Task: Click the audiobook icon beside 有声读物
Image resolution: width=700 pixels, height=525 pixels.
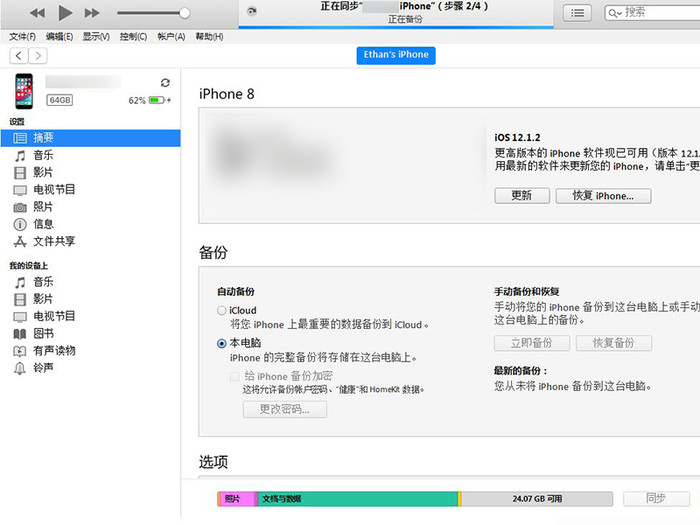Action: pos(20,351)
